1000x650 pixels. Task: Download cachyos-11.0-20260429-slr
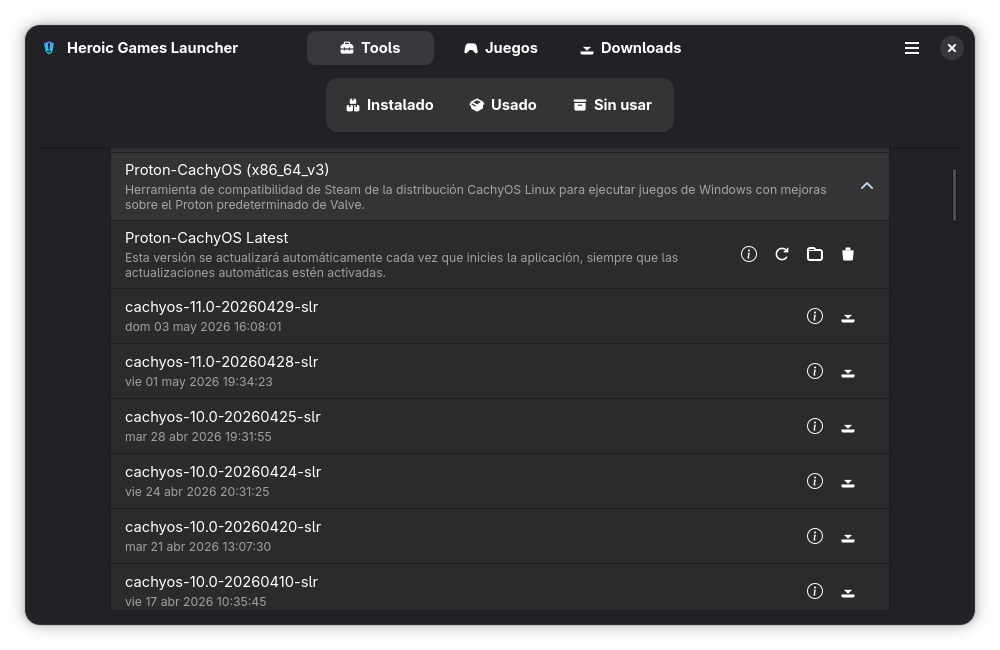(848, 317)
